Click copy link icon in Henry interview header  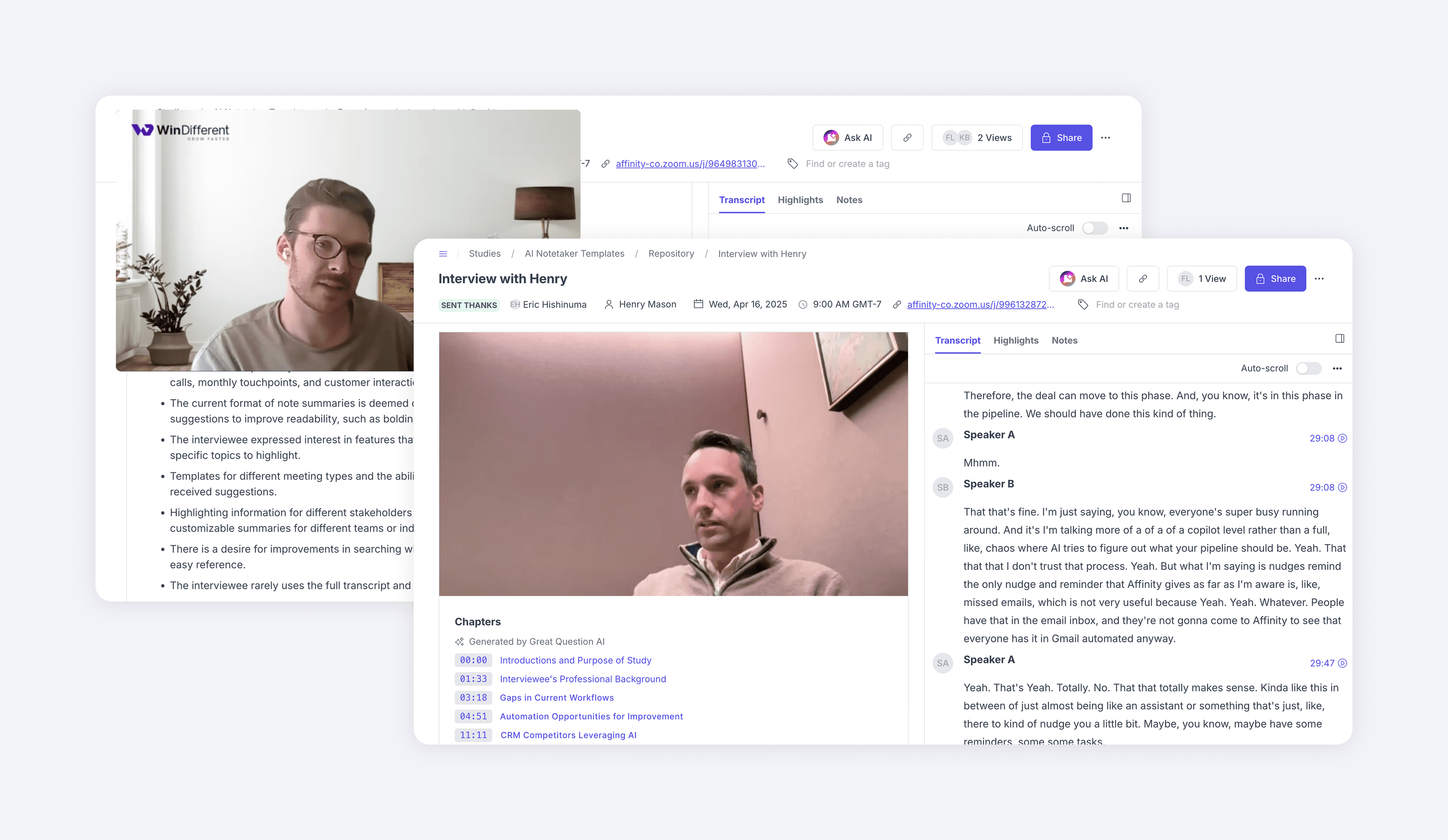(x=1142, y=279)
